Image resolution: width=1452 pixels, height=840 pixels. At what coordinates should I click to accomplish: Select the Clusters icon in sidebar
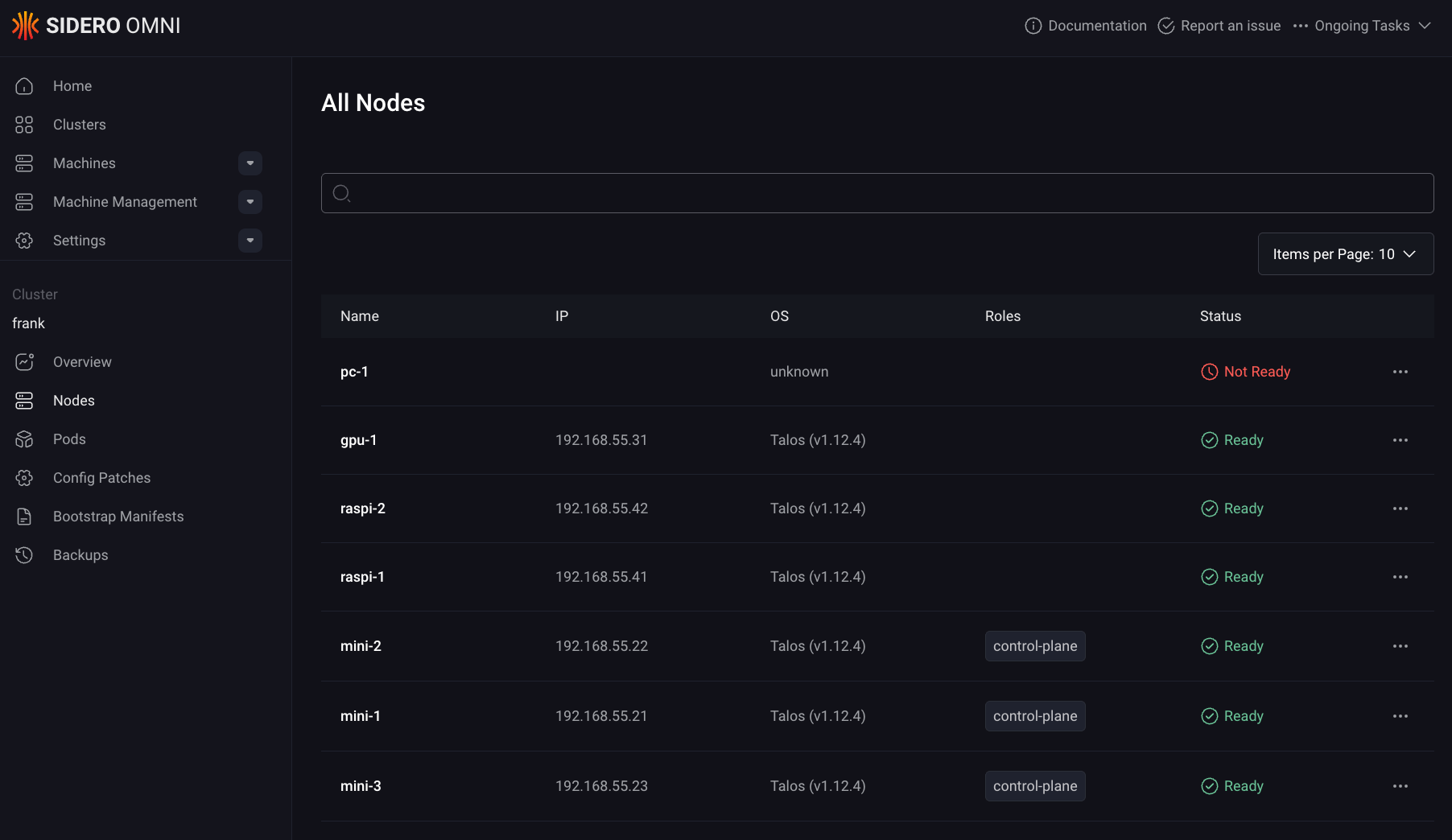pos(24,125)
